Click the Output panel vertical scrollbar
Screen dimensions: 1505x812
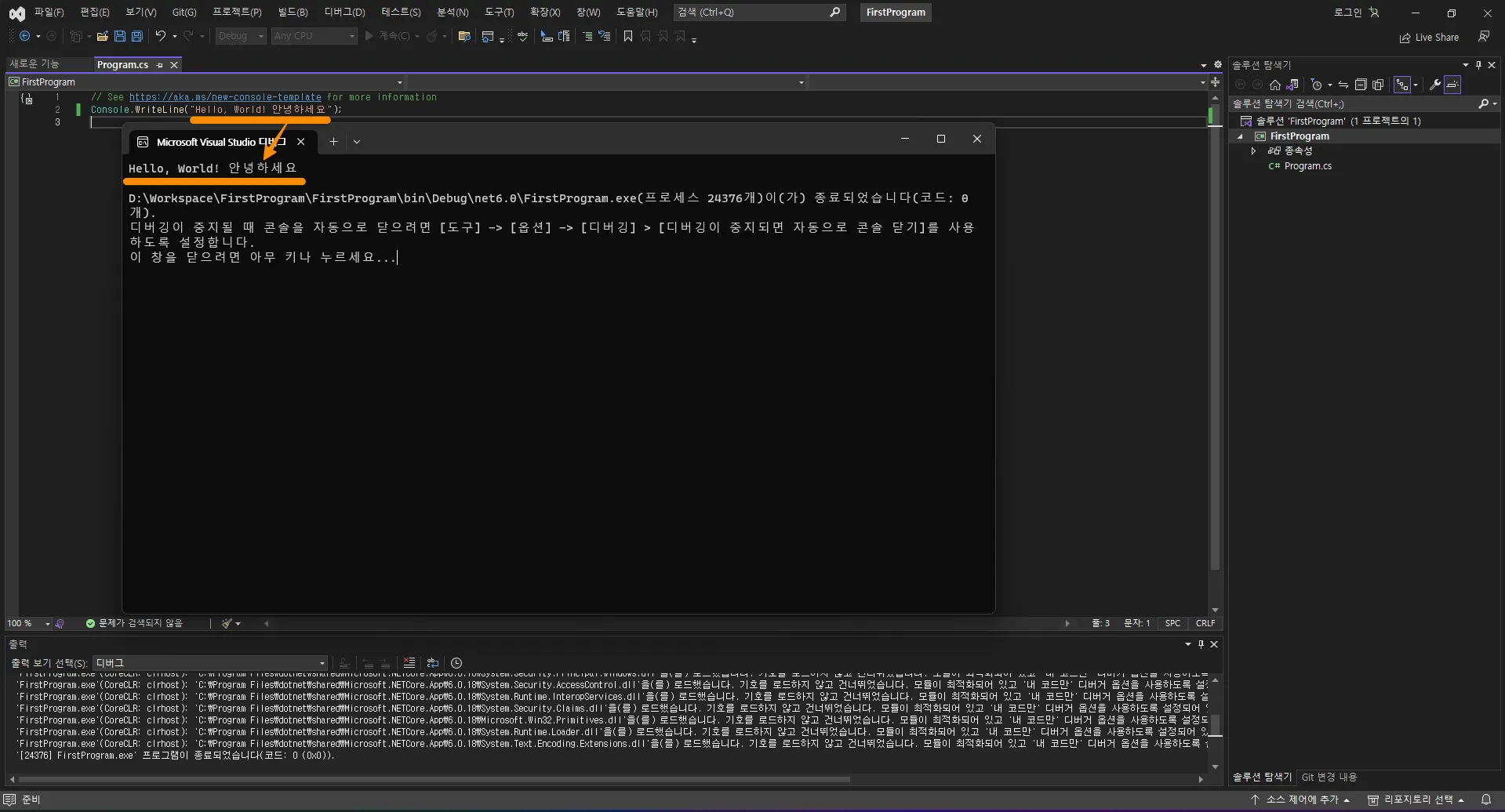(x=1215, y=726)
